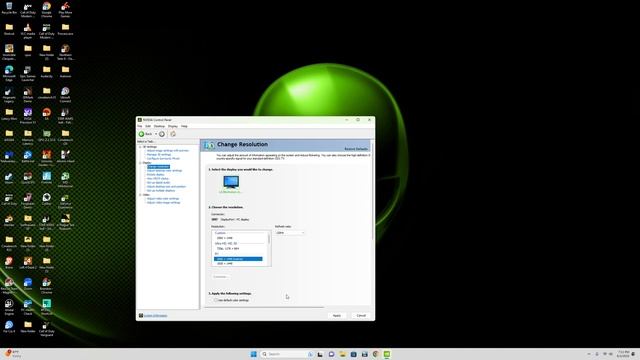Open Manage 3D settings
The width and height of the screenshot is (640, 360).
click(159, 155)
